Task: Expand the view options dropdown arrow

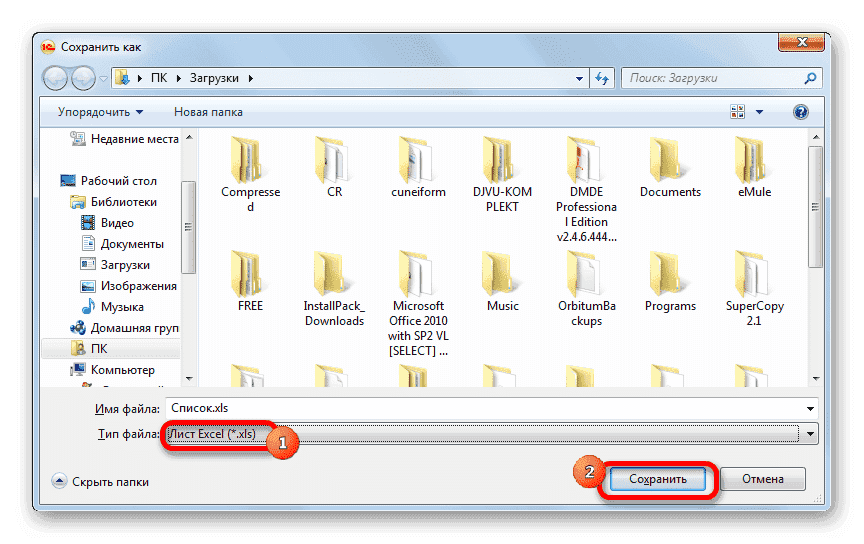Action: pos(759,112)
